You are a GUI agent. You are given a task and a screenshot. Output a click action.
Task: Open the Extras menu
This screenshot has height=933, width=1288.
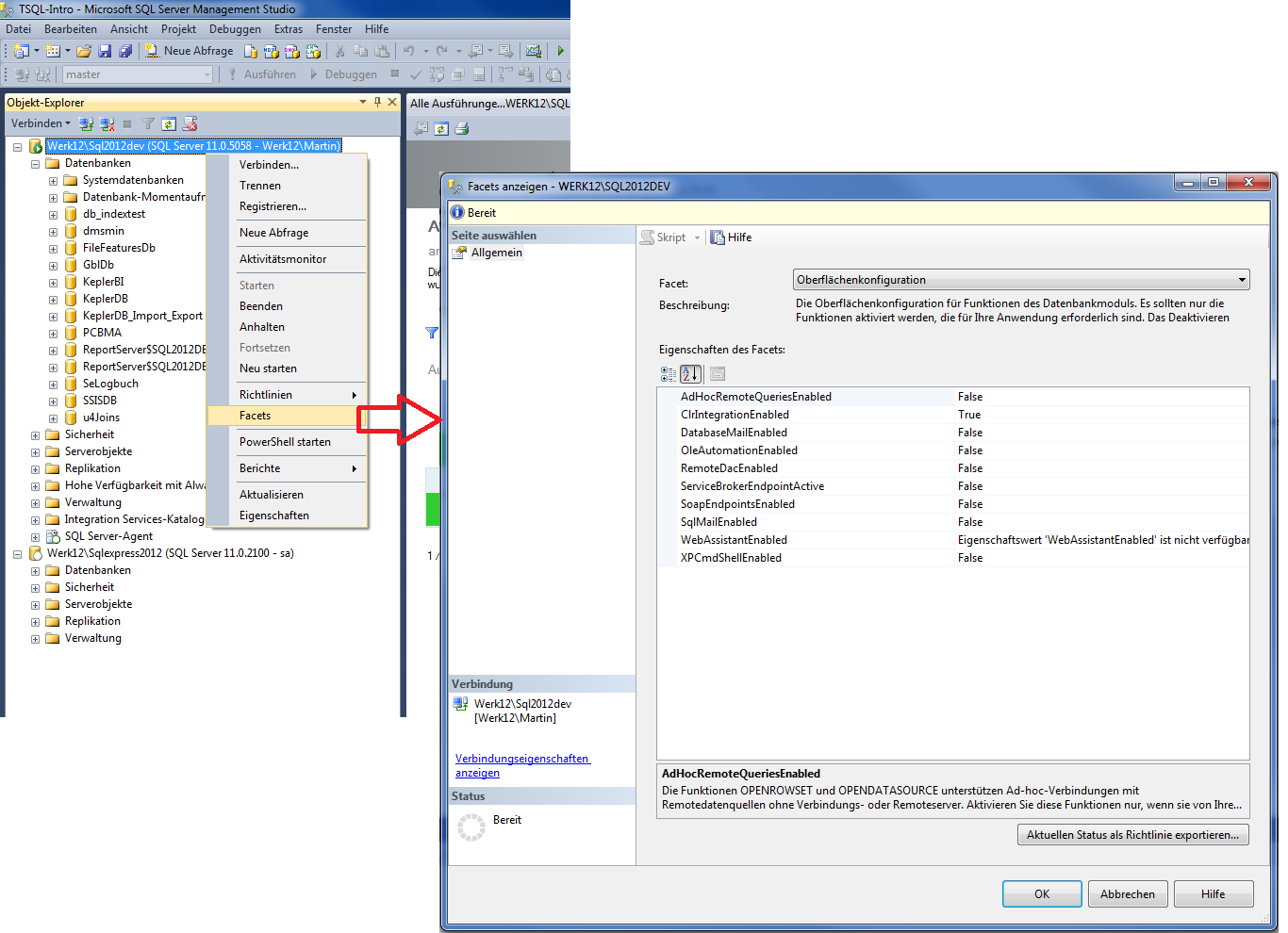pyautogui.click(x=289, y=29)
